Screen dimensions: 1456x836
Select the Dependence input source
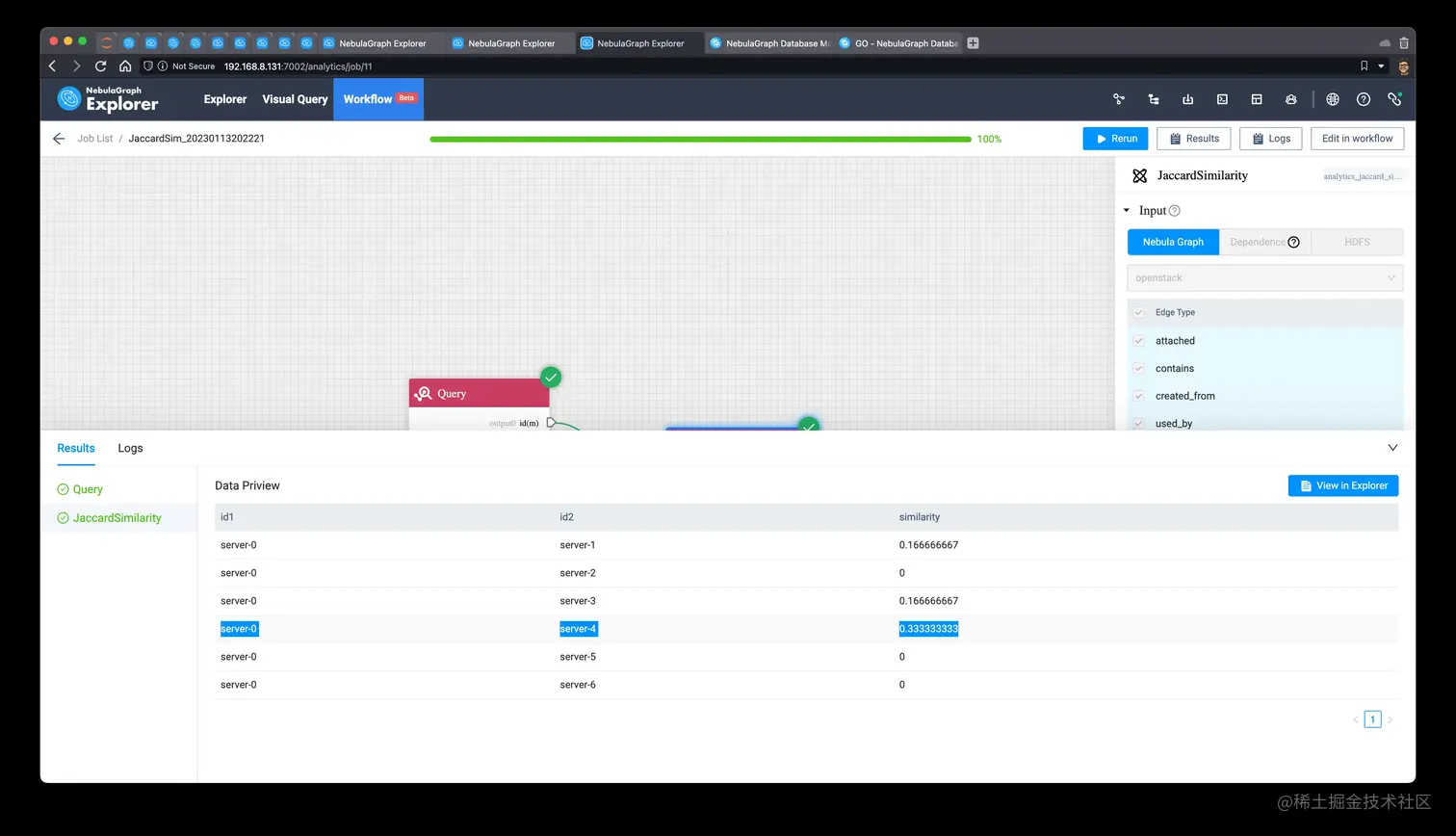coord(1264,242)
